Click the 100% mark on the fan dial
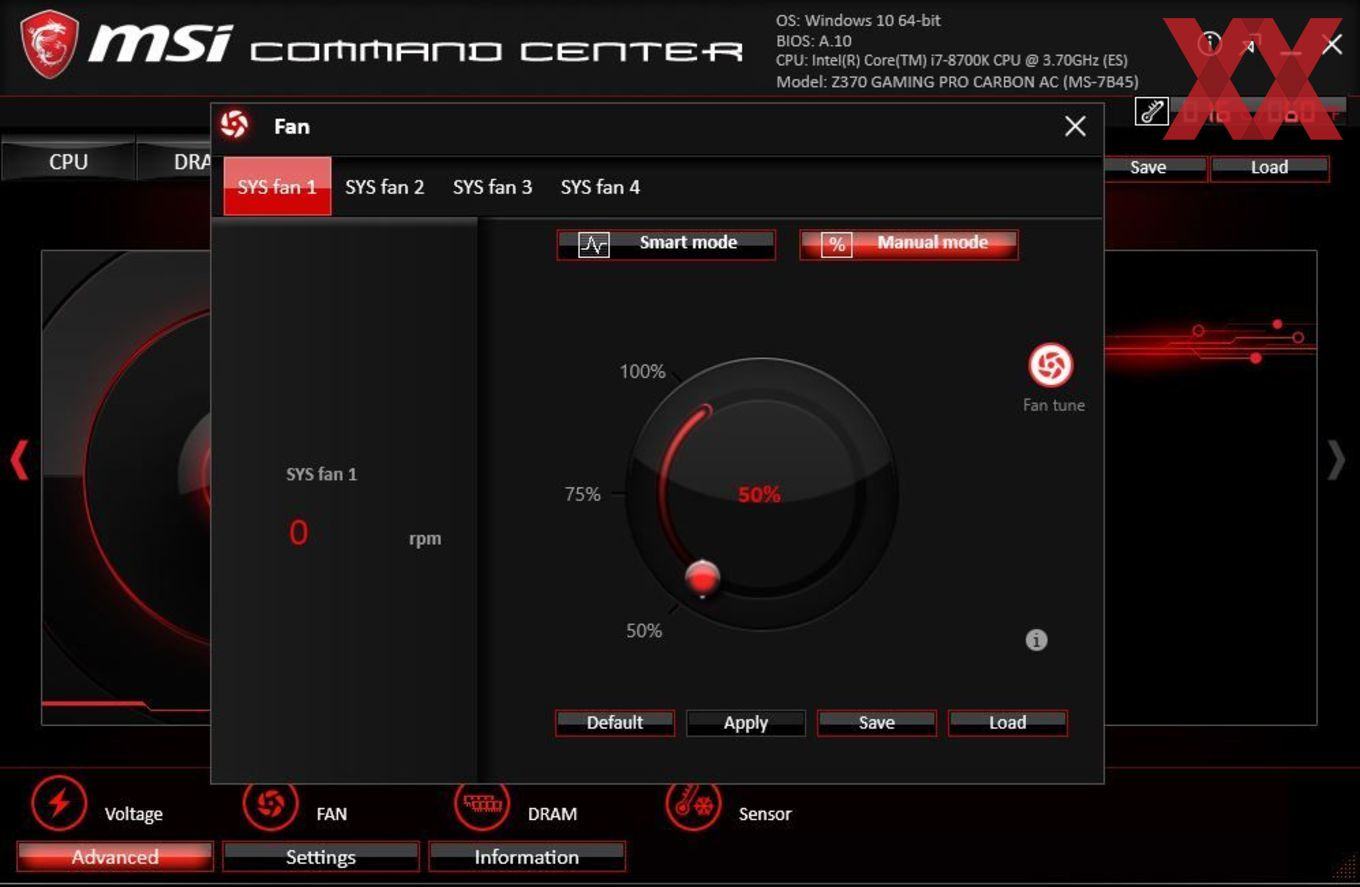 point(642,372)
